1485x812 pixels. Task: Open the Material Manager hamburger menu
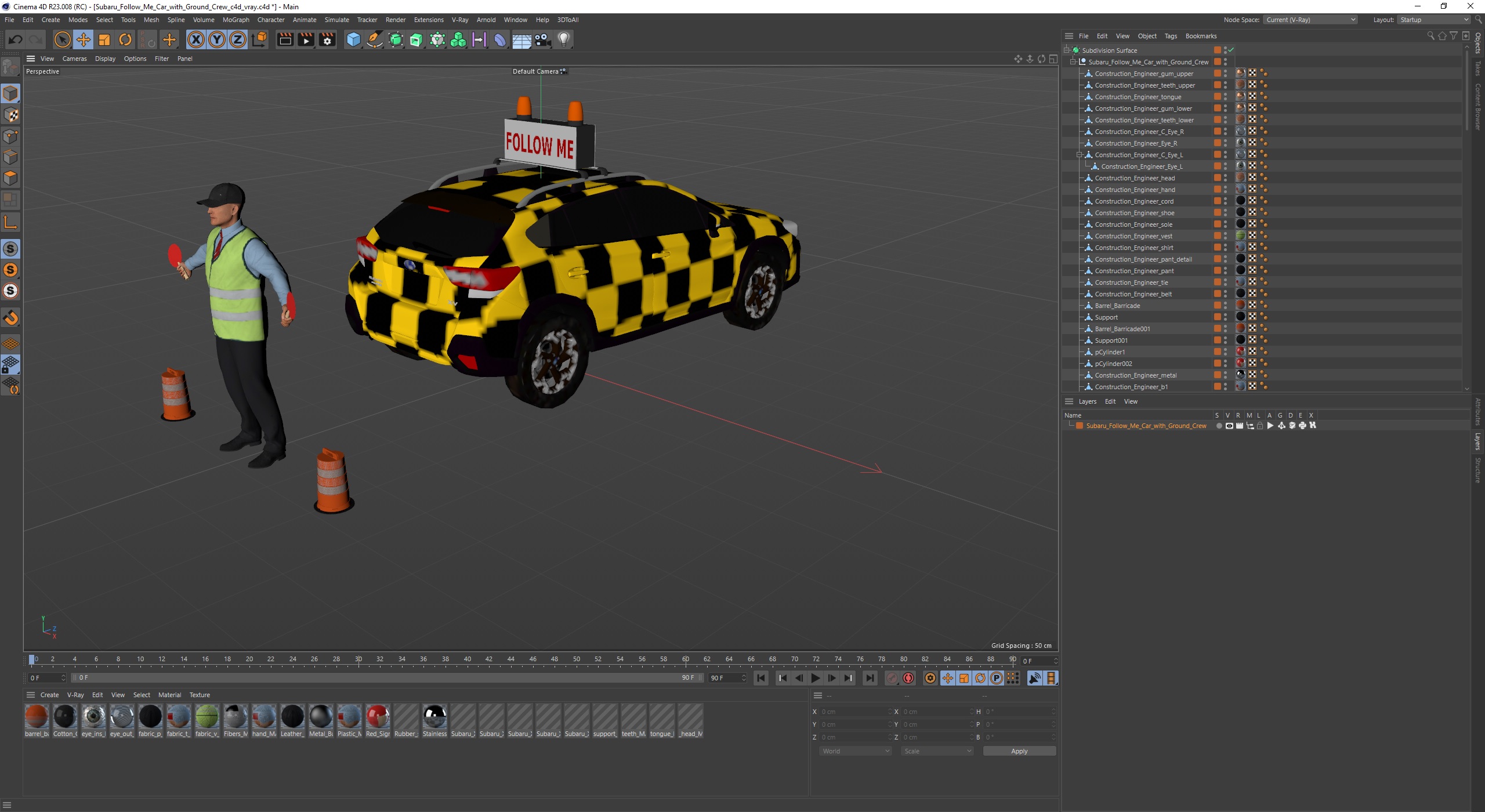(x=31, y=695)
